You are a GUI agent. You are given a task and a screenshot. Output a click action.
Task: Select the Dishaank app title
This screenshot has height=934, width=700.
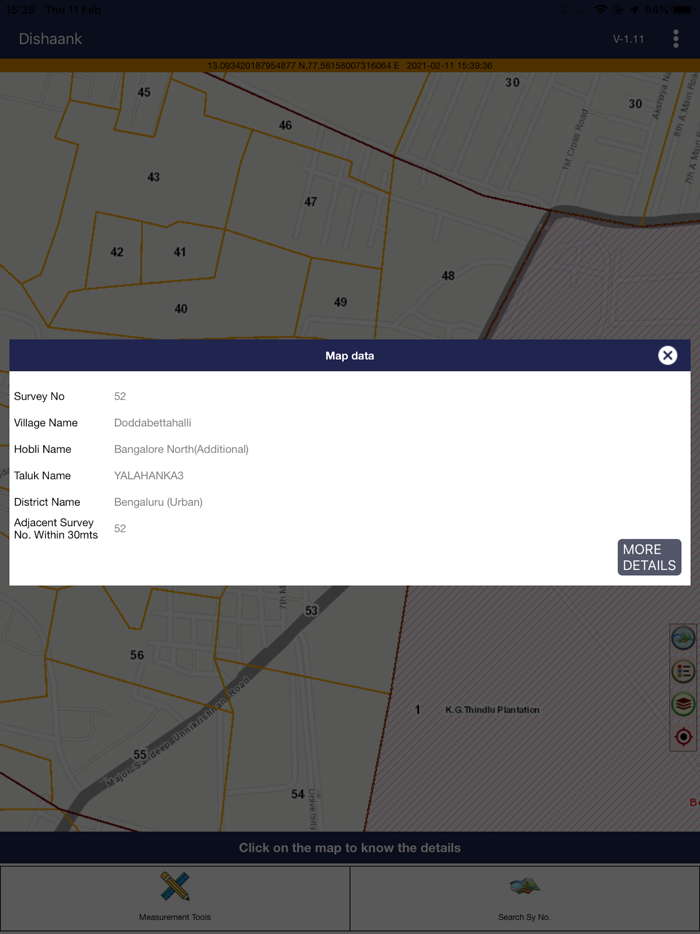coord(50,39)
